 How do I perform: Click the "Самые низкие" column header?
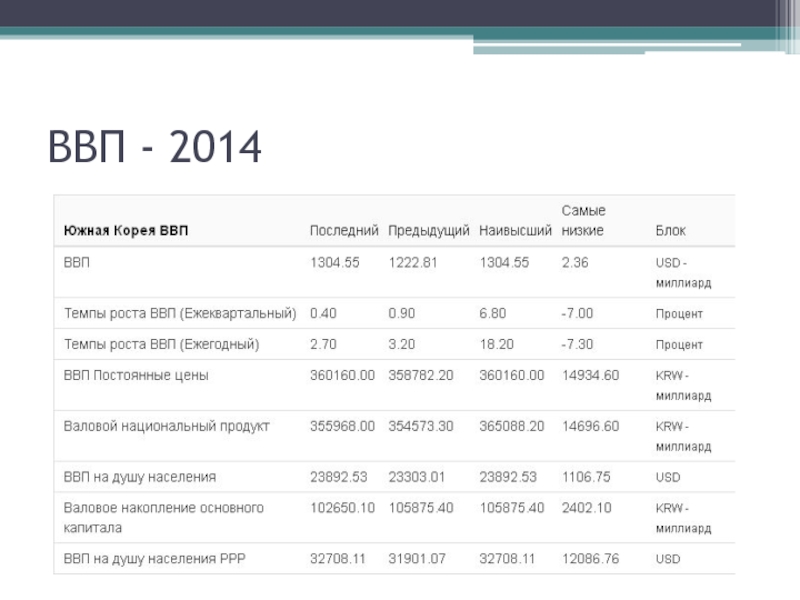pyautogui.click(x=583, y=221)
